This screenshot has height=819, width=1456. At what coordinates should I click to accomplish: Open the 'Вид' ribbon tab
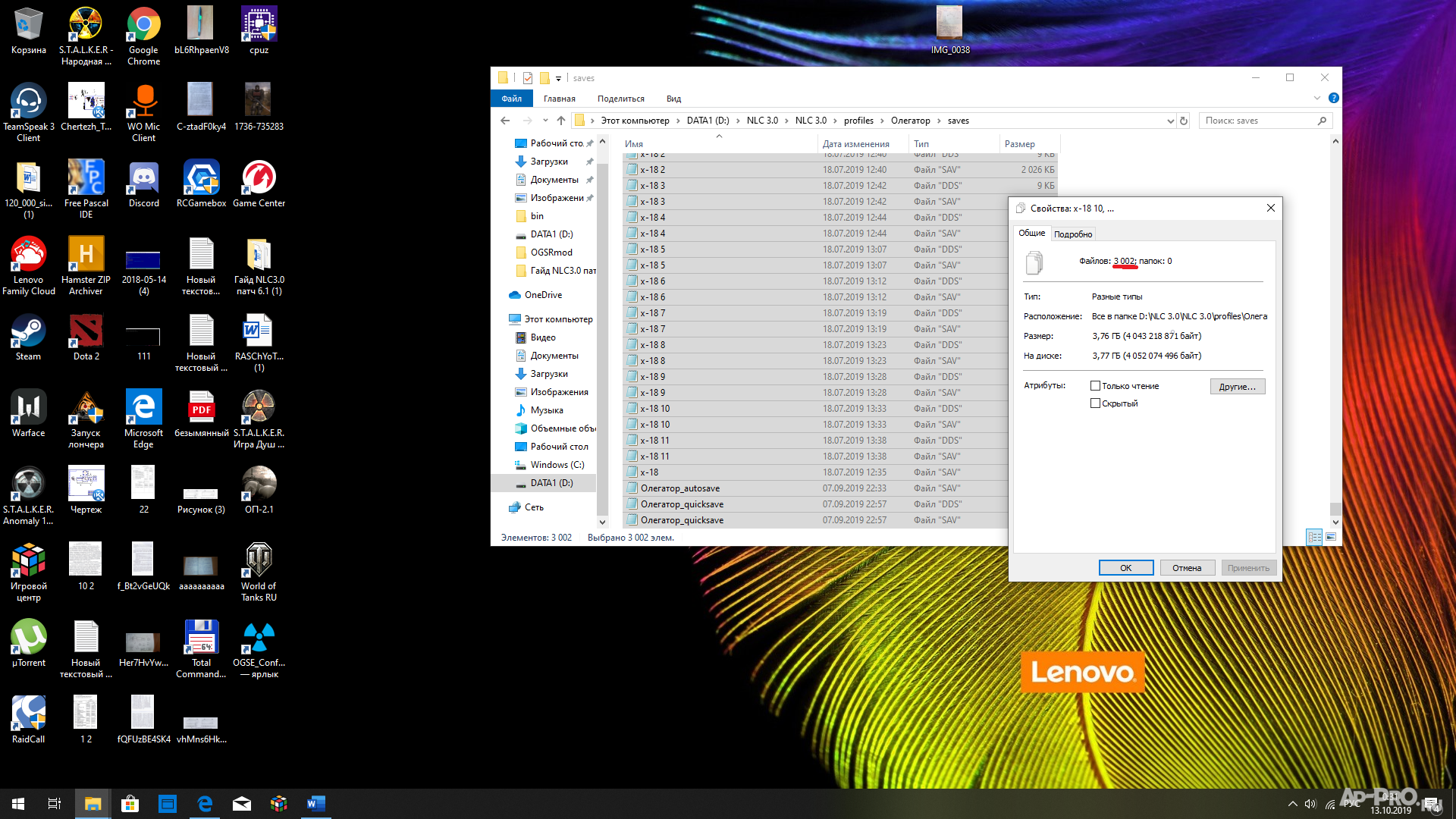[x=673, y=99]
